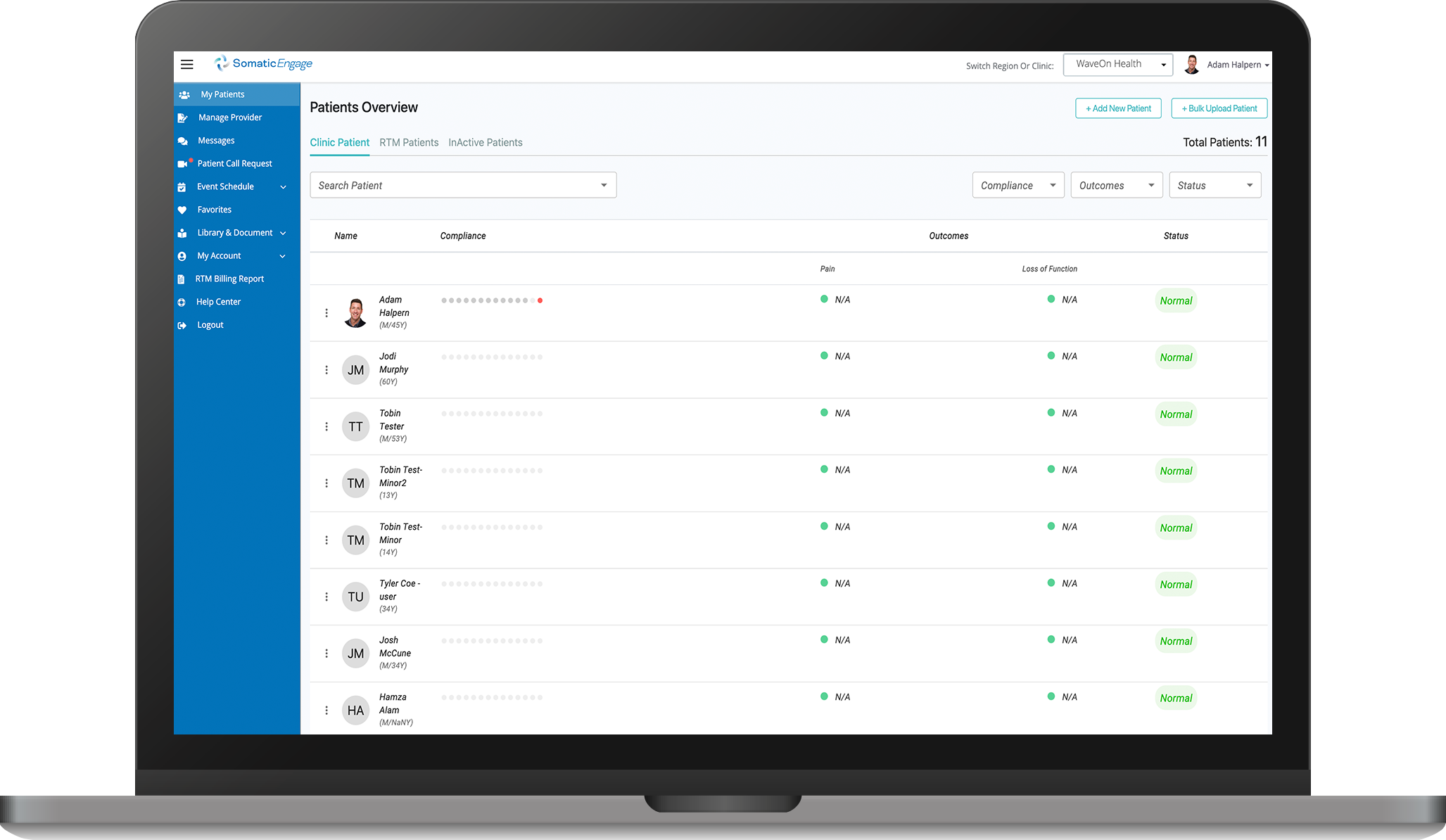Click the Logout icon

point(182,325)
